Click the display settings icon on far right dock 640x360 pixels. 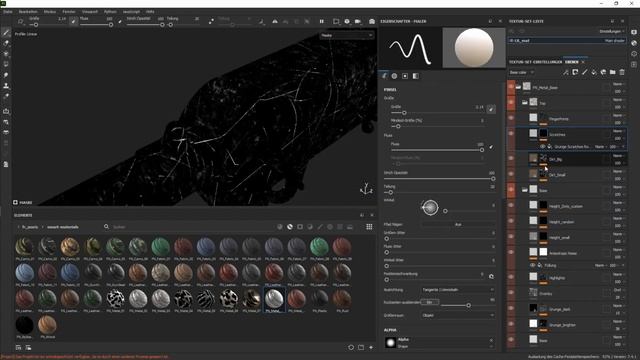click(x=634, y=32)
